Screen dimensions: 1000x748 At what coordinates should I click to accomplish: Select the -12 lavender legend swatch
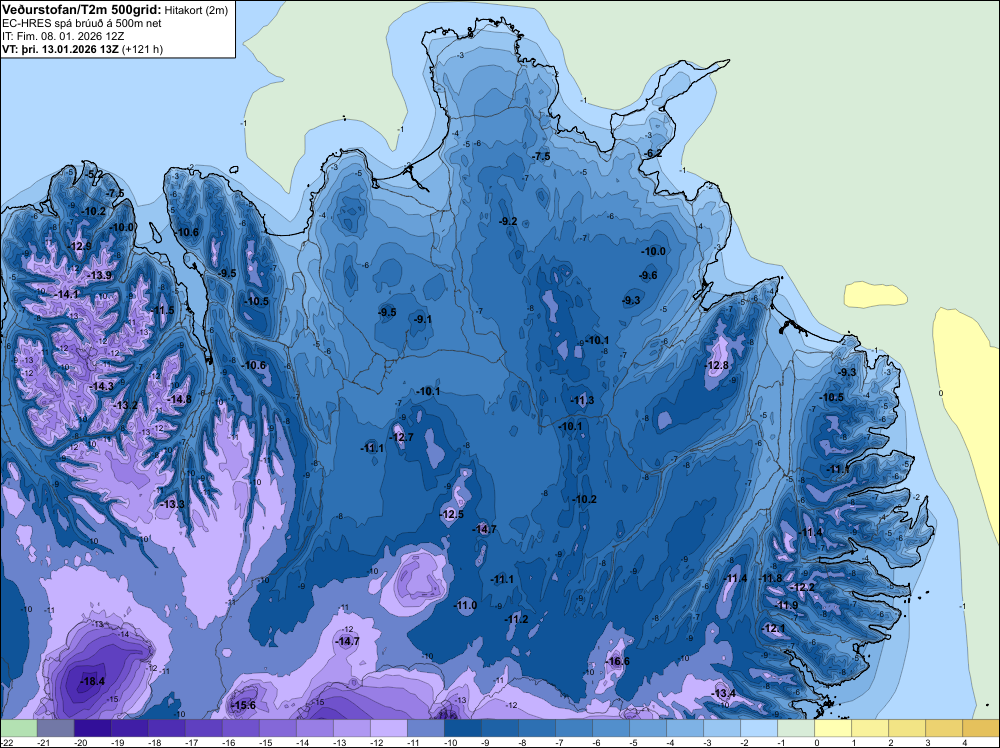pyautogui.click(x=388, y=728)
